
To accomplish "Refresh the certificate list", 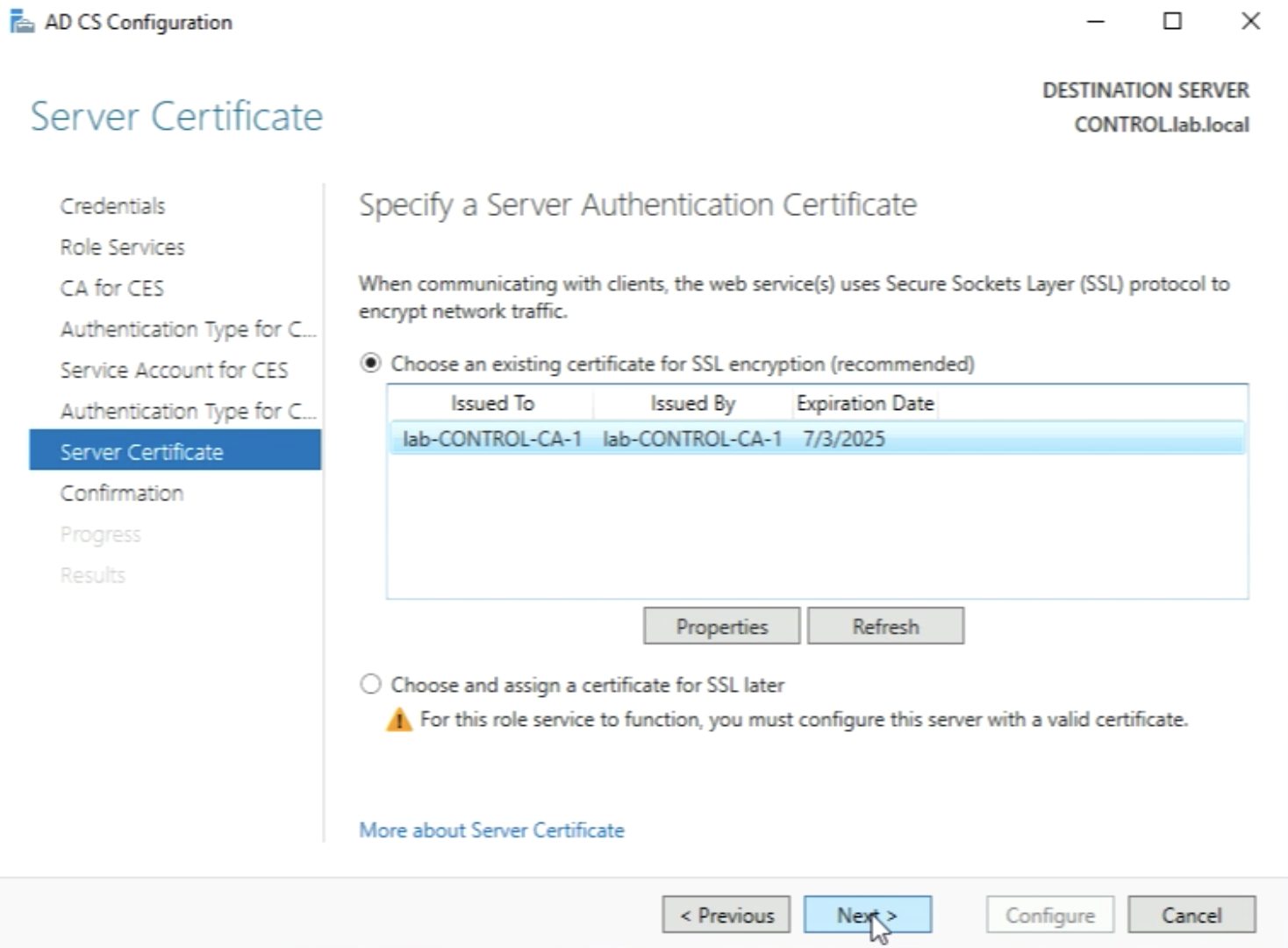I will click(x=885, y=627).
